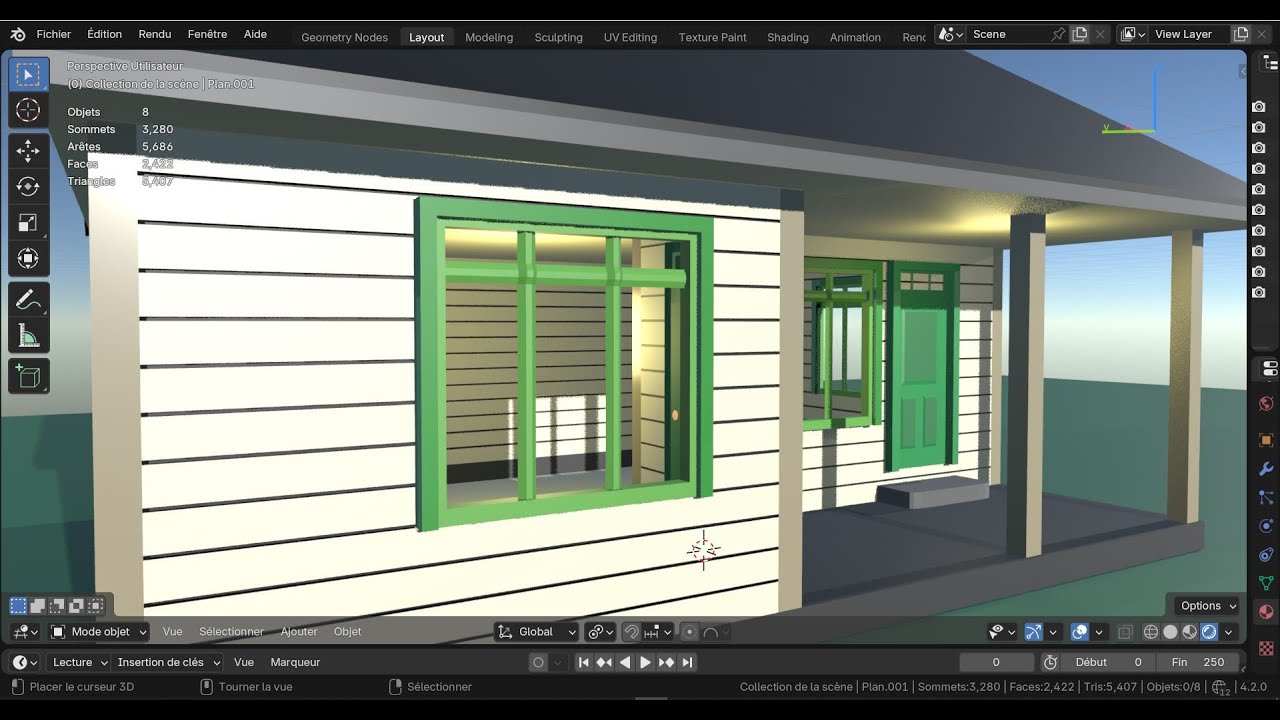Switch to the UV Editing tab
The width and height of the screenshot is (1280, 720).
click(630, 37)
